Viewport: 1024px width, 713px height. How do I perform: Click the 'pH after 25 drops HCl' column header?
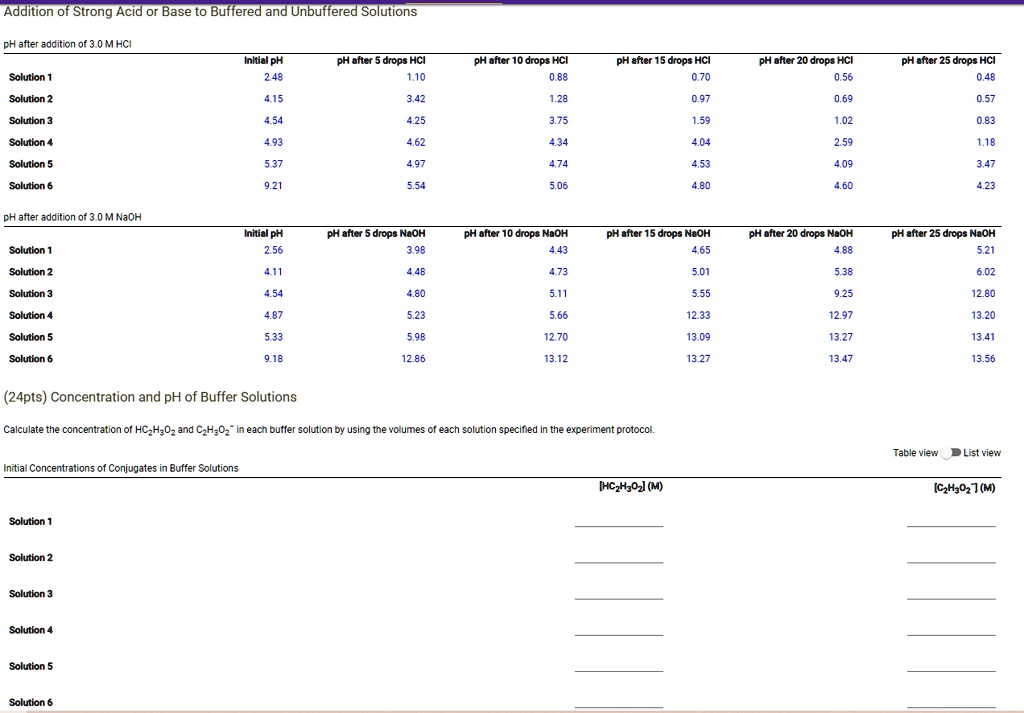948,60
